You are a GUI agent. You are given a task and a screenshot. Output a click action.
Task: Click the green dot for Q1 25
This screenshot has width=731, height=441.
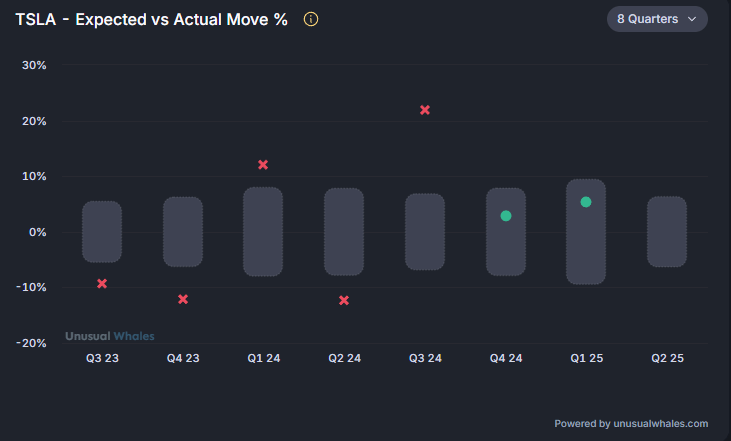[586, 202]
